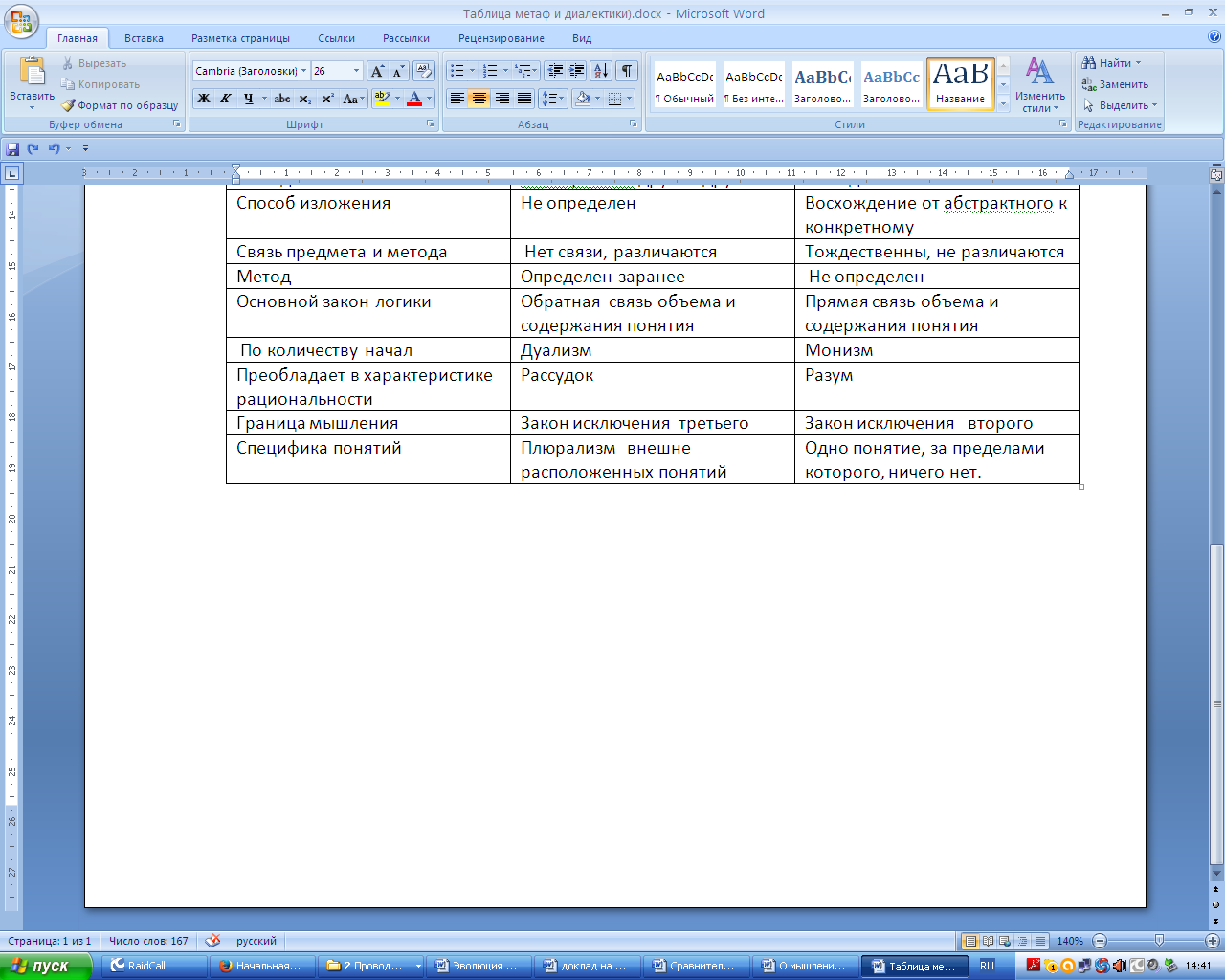This screenshot has width=1225, height=980.
Task: Expand the Найти (Find) dropdown arrow
Action: click(x=1138, y=63)
